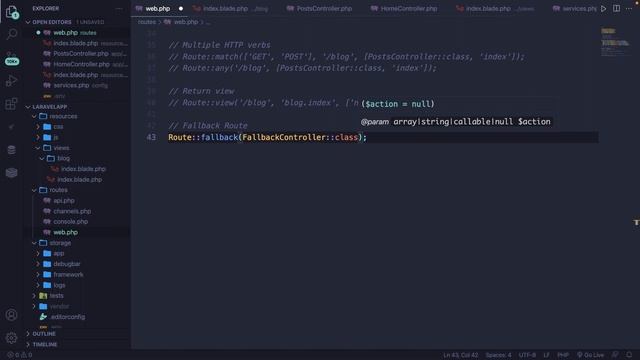Click the web.php breadcrumb segment
640x360 pixels.
tap(181, 22)
